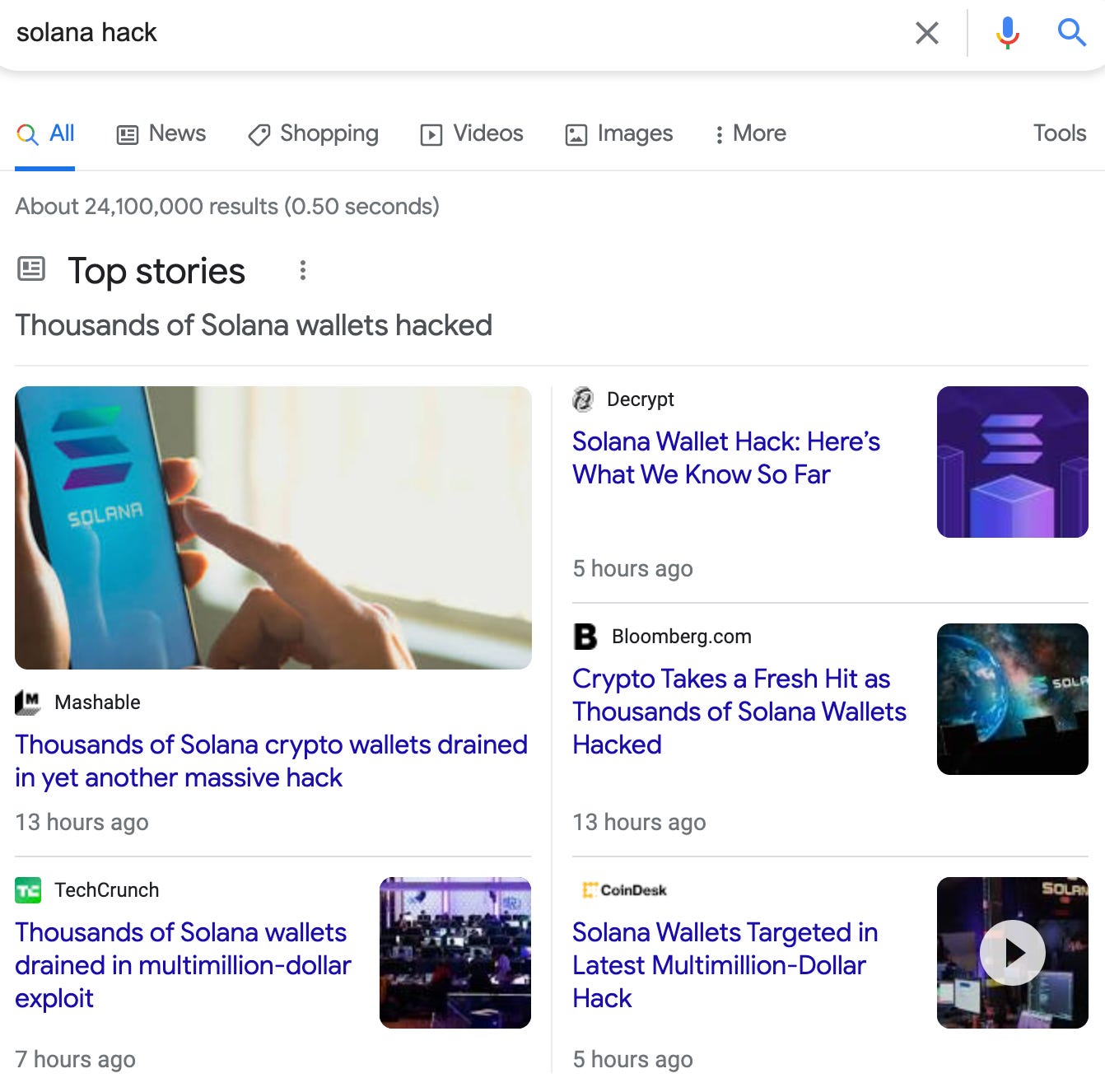Viewport: 1105px width, 1092px height.
Task: Click the 'Mashable' source name
Action: [x=97, y=702]
